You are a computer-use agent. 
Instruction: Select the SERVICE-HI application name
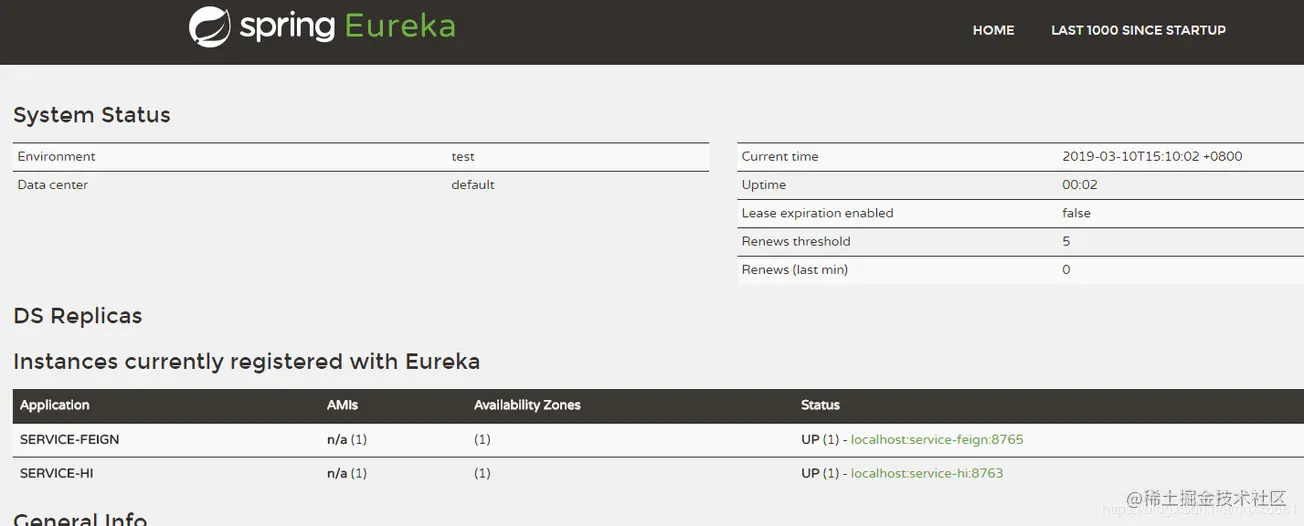tap(57, 473)
